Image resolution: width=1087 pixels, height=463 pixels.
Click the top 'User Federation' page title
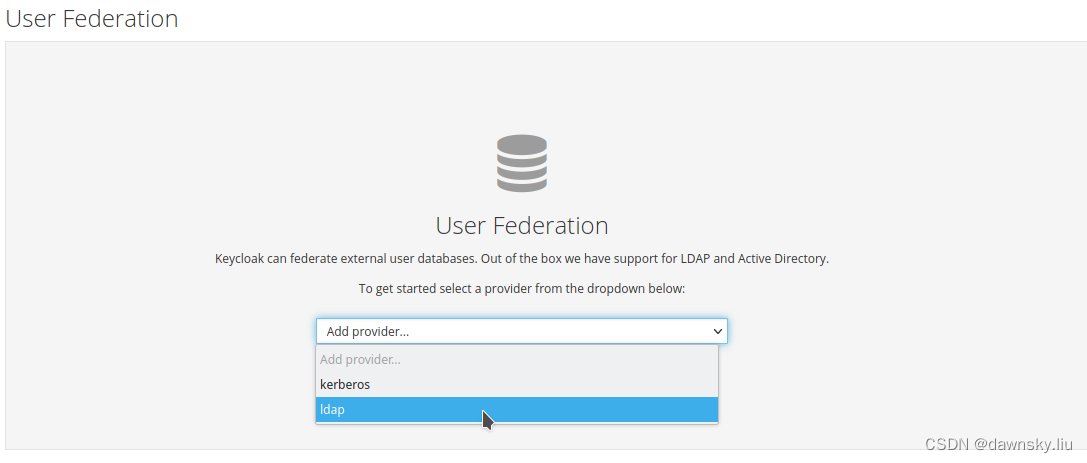click(x=92, y=19)
